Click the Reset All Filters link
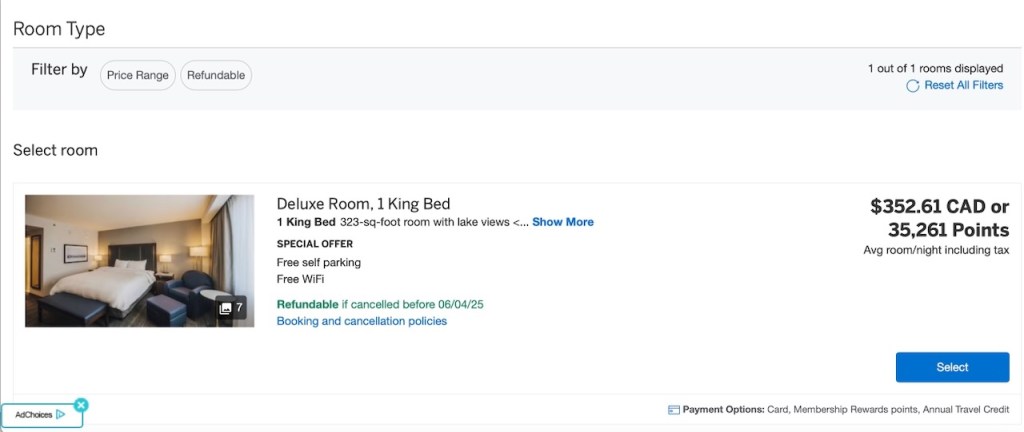Screen dimensions: 1024x432 [x=963, y=86]
